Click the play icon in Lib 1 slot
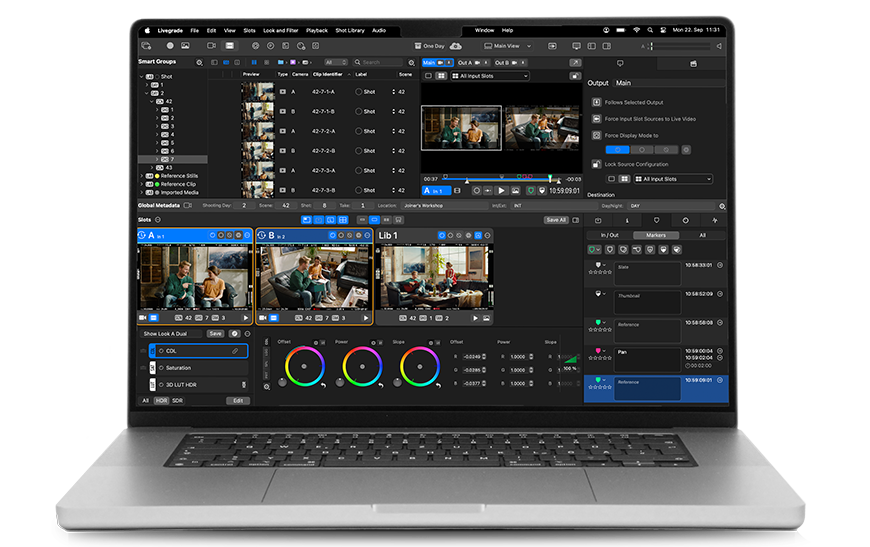This screenshot has height=547, width=870. (x=476, y=318)
